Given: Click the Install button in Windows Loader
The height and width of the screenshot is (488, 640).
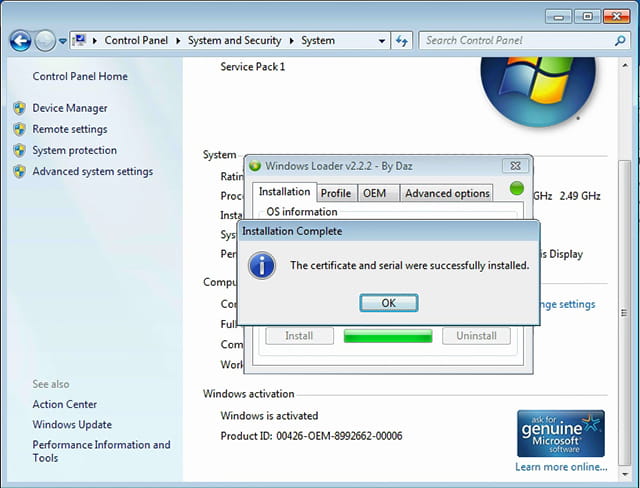Looking at the screenshot, I should pyautogui.click(x=299, y=336).
